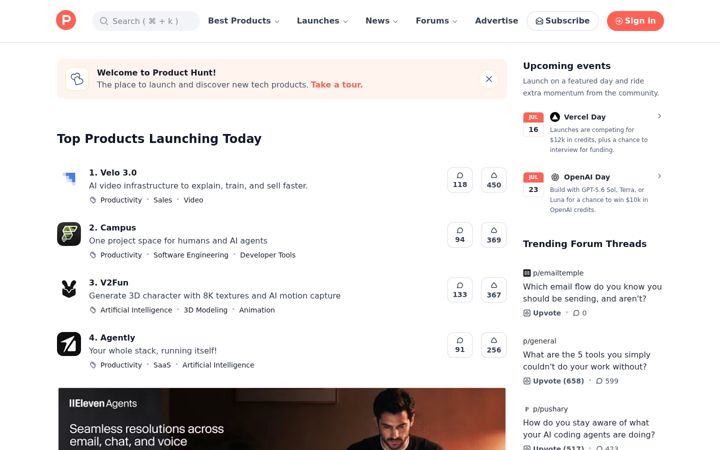The height and width of the screenshot is (450, 720).
Task: Click the Sign in button
Action: tap(635, 21)
